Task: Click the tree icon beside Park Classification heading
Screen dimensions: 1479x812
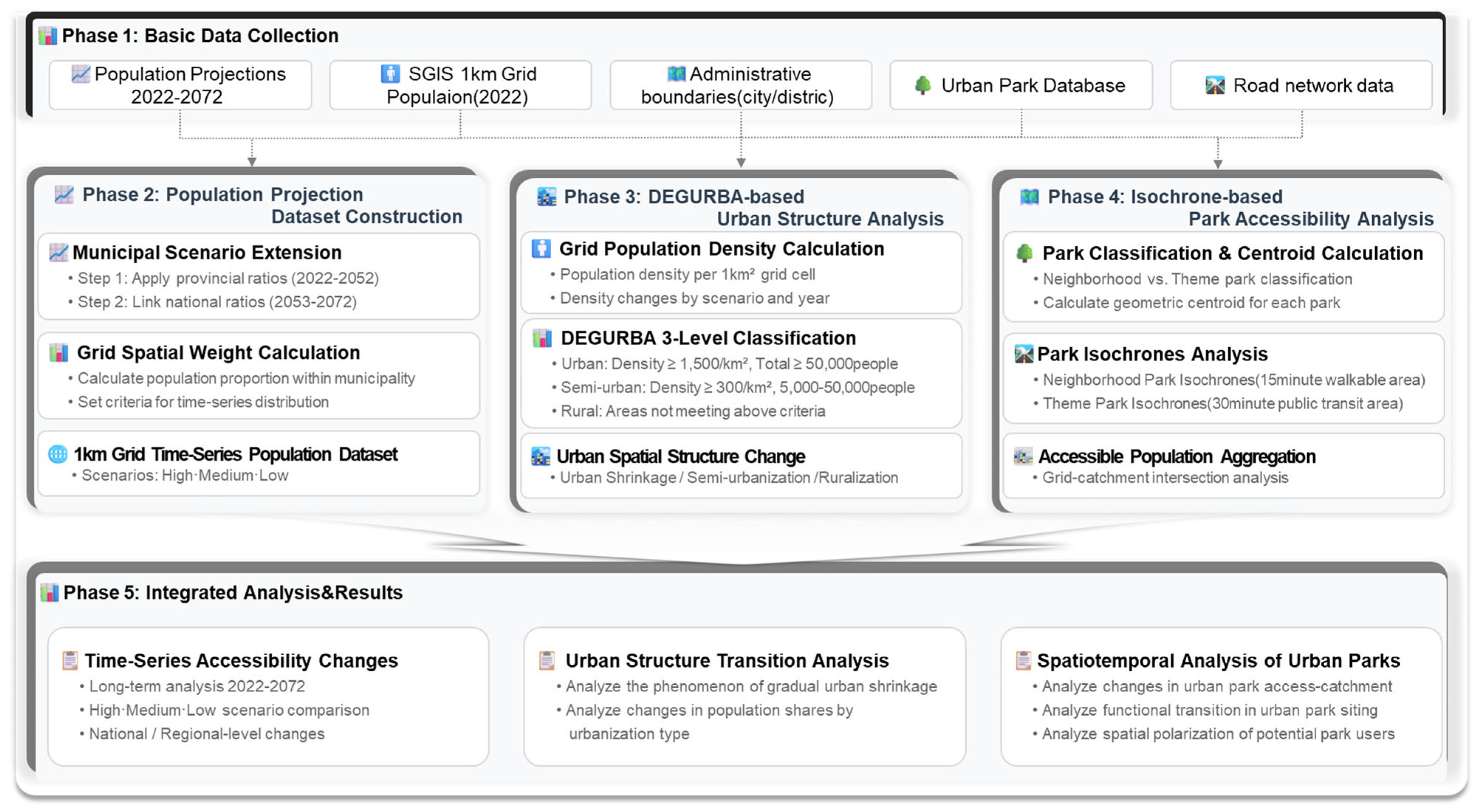Action: tap(1024, 253)
